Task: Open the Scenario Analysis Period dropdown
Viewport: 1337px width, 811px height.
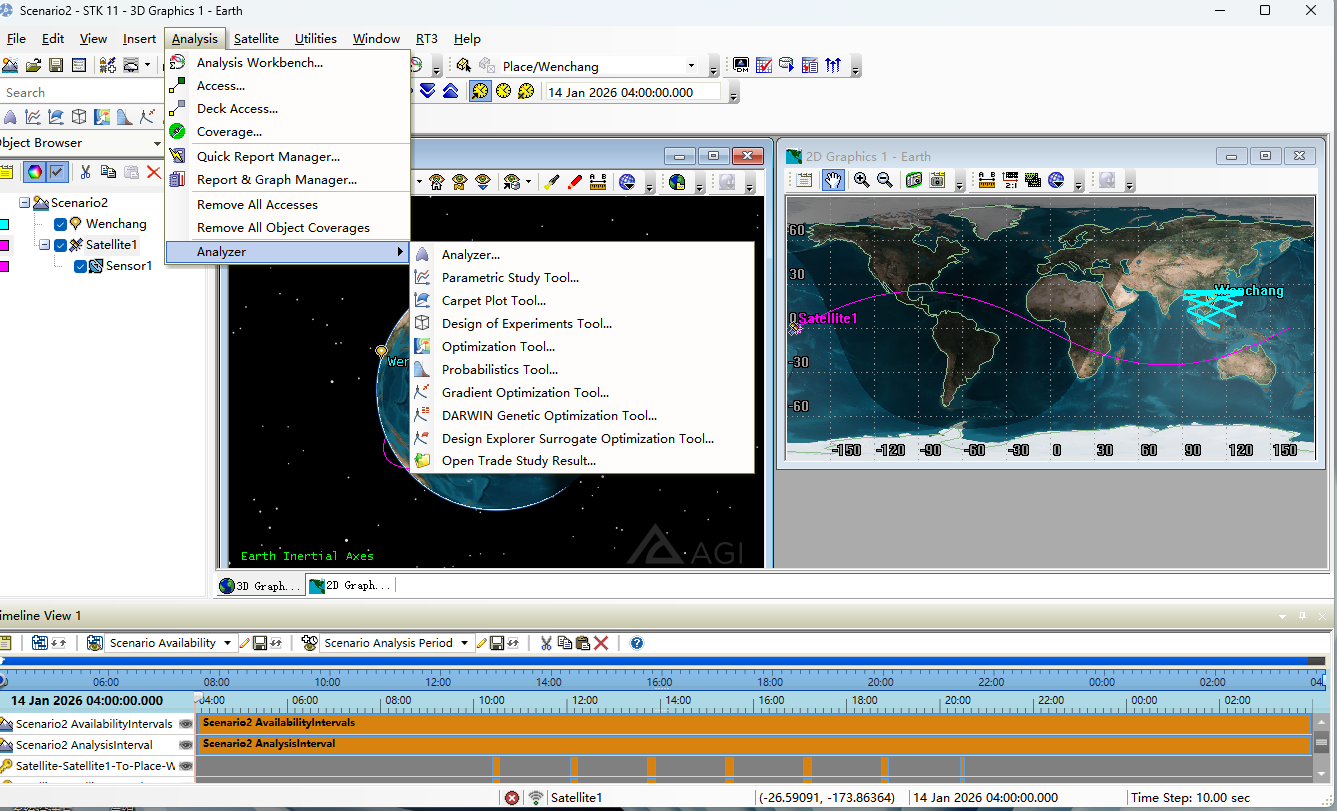Action: (x=464, y=643)
